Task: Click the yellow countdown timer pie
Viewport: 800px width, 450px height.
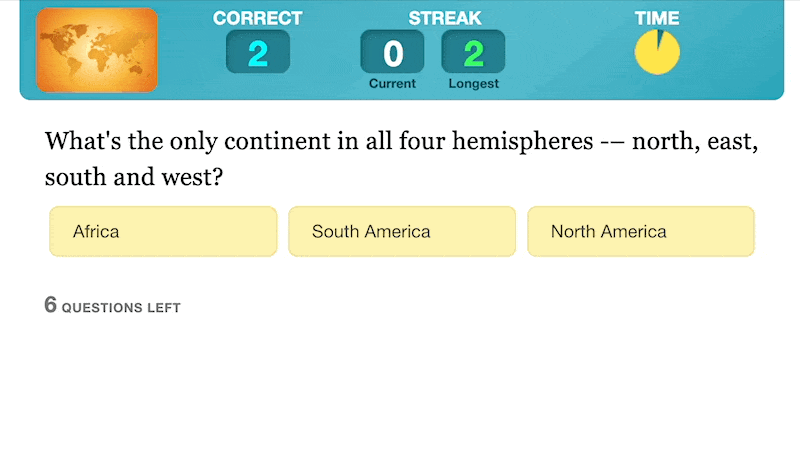Action: pyautogui.click(x=656, y=54)
